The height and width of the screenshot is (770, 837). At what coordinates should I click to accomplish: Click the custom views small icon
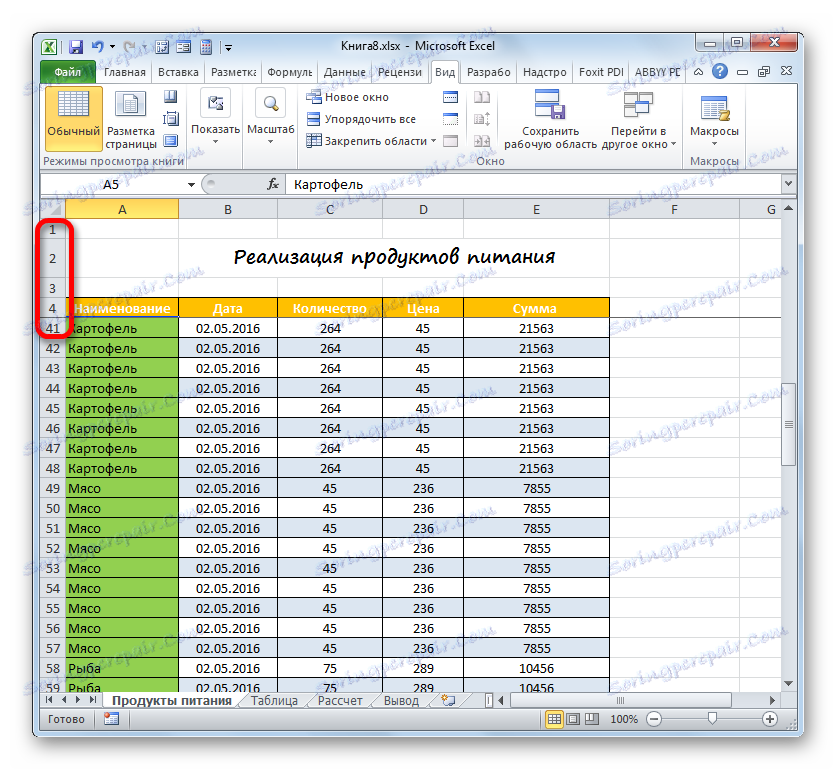pyautogui.click(x=170, y=119)
